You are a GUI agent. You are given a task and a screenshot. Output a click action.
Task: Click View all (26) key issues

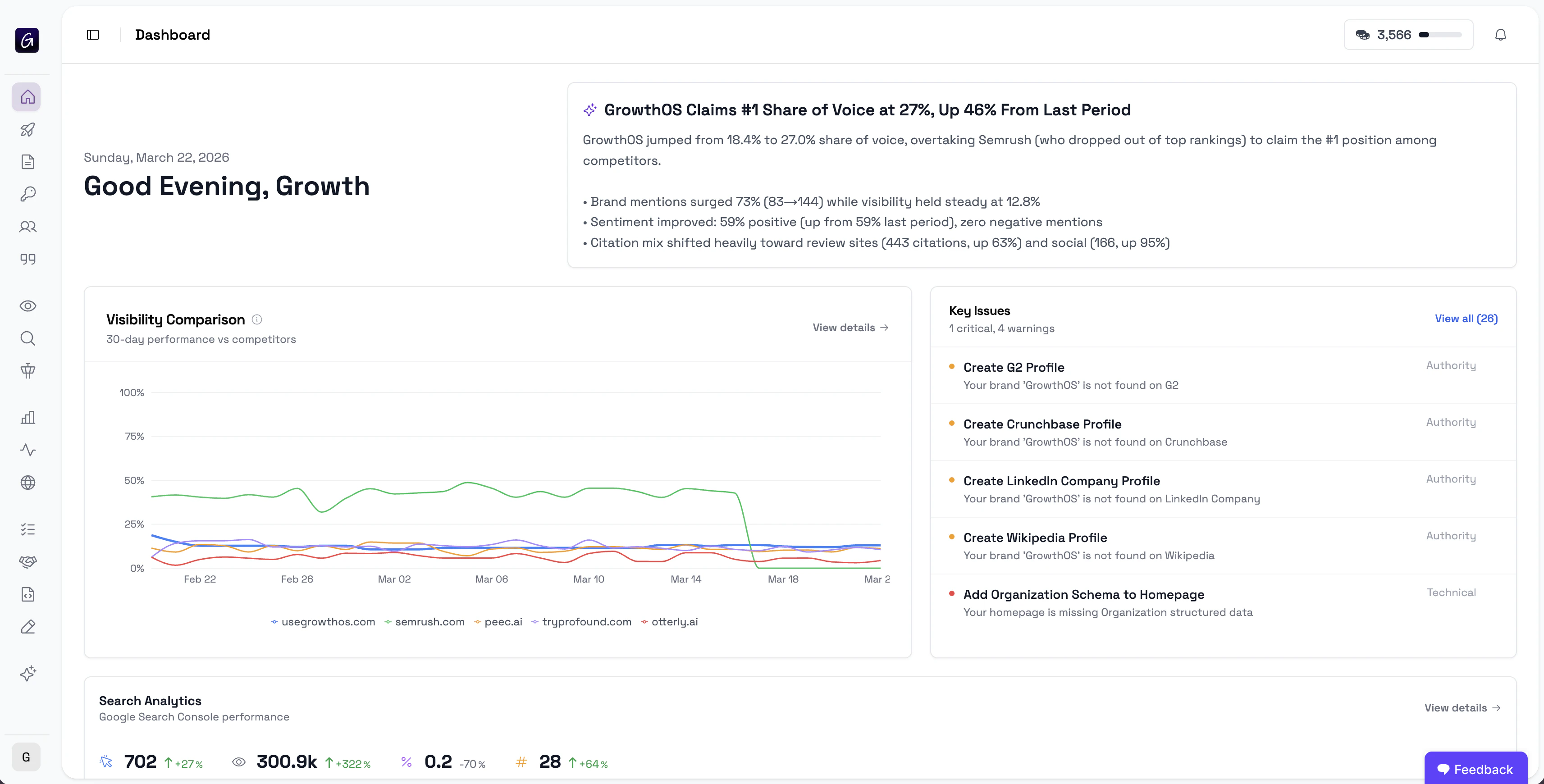(1466, 318)
